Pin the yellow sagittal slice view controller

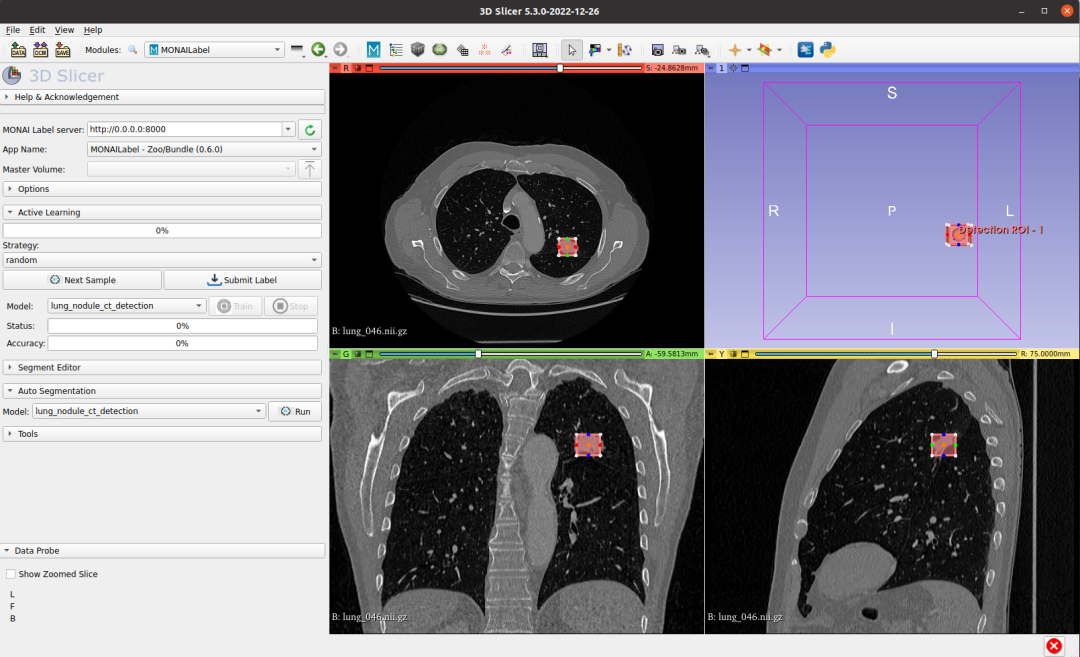[711, 354]
